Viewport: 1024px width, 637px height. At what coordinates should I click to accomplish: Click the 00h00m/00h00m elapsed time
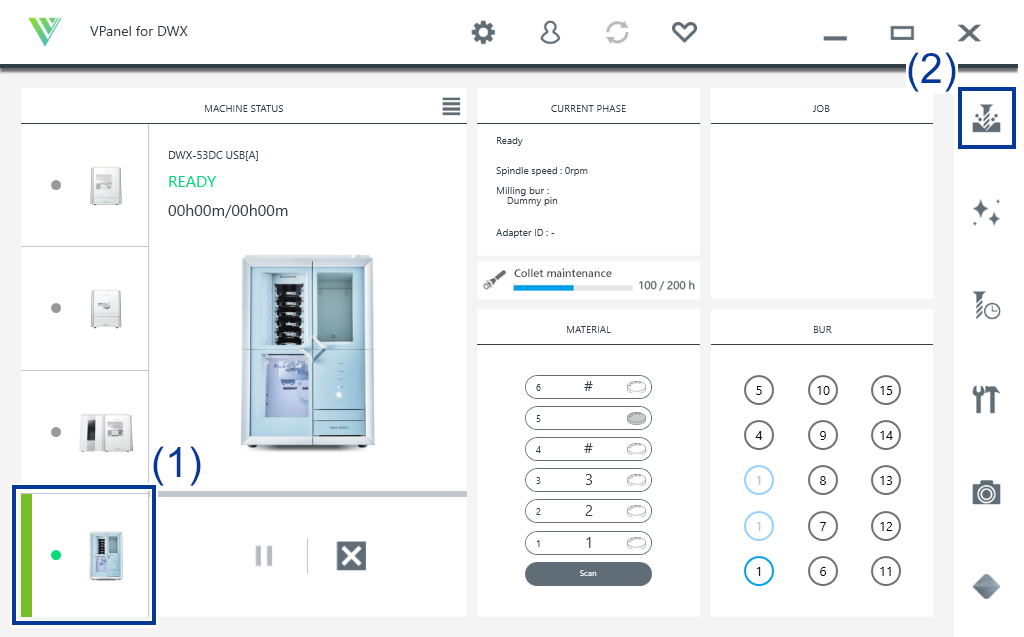coord(228,210)
